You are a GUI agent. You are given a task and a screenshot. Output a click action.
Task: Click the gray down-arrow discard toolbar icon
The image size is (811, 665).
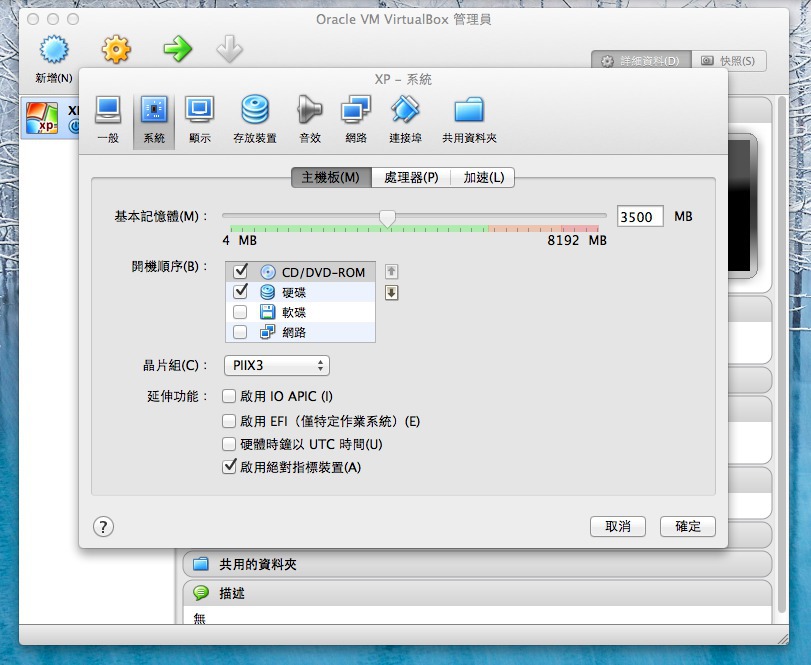point(229,49)
